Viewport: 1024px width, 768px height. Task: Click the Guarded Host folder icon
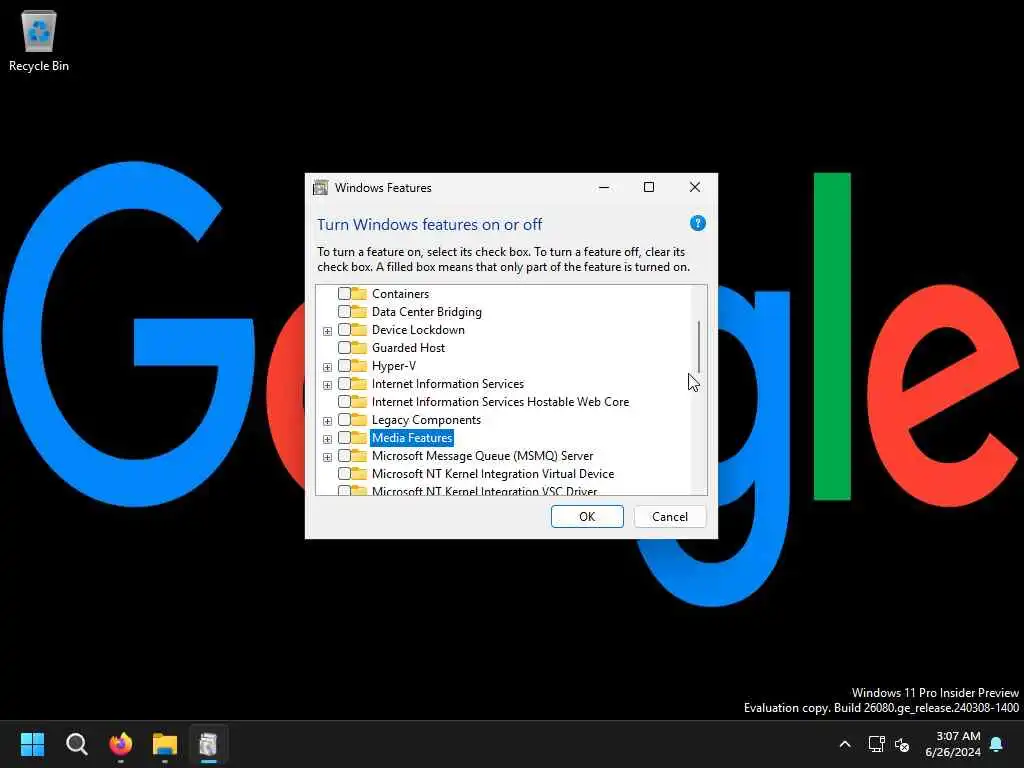tap(359, 347)
